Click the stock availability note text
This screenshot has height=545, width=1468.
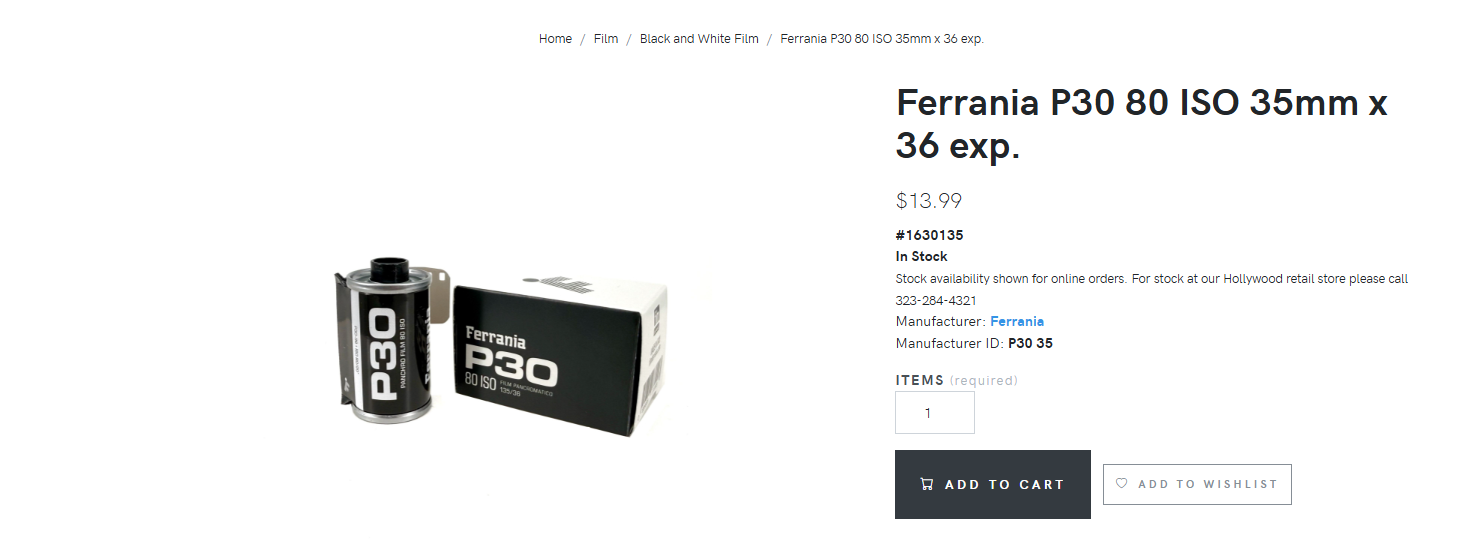[x=1152, y=289]
